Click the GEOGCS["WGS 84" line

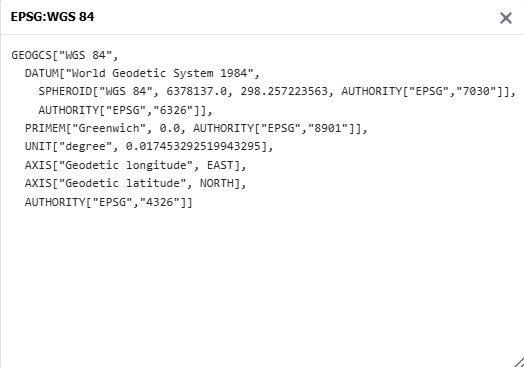pyautogui.click(x=65, y=55)
